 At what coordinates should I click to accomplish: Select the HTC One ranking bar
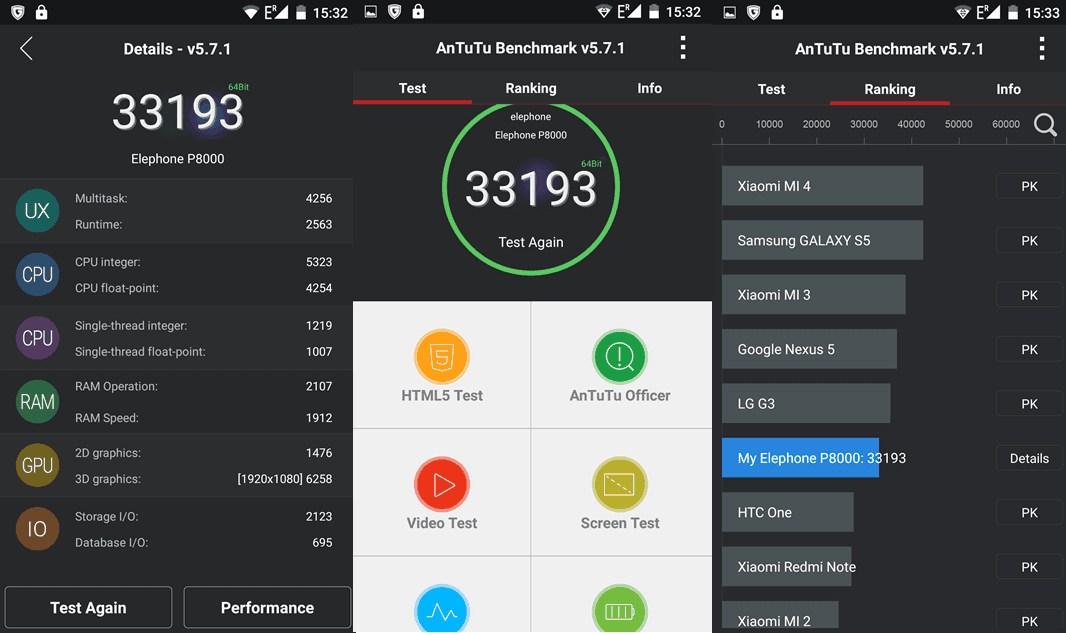point(787,512)
